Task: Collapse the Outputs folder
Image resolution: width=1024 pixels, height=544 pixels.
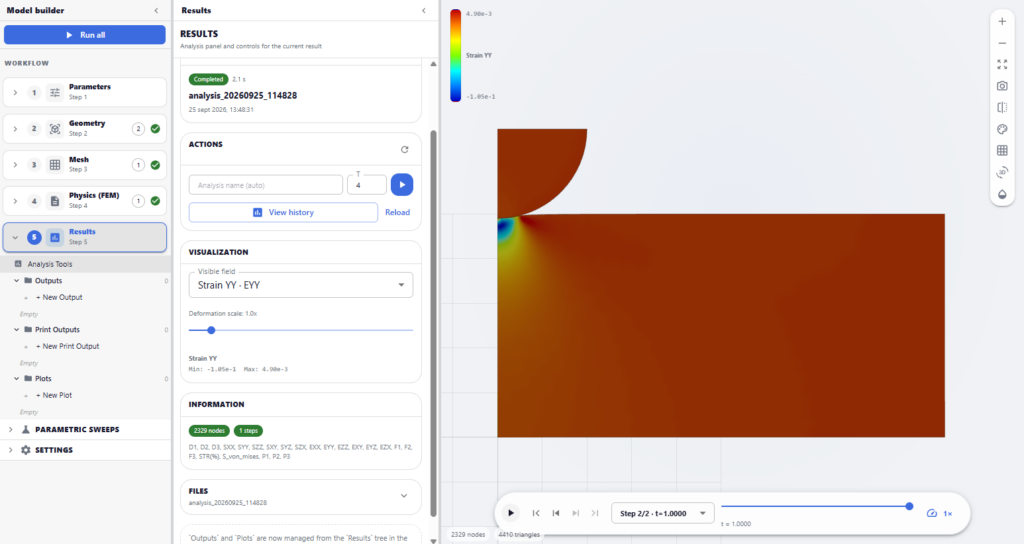Action: 17,281
